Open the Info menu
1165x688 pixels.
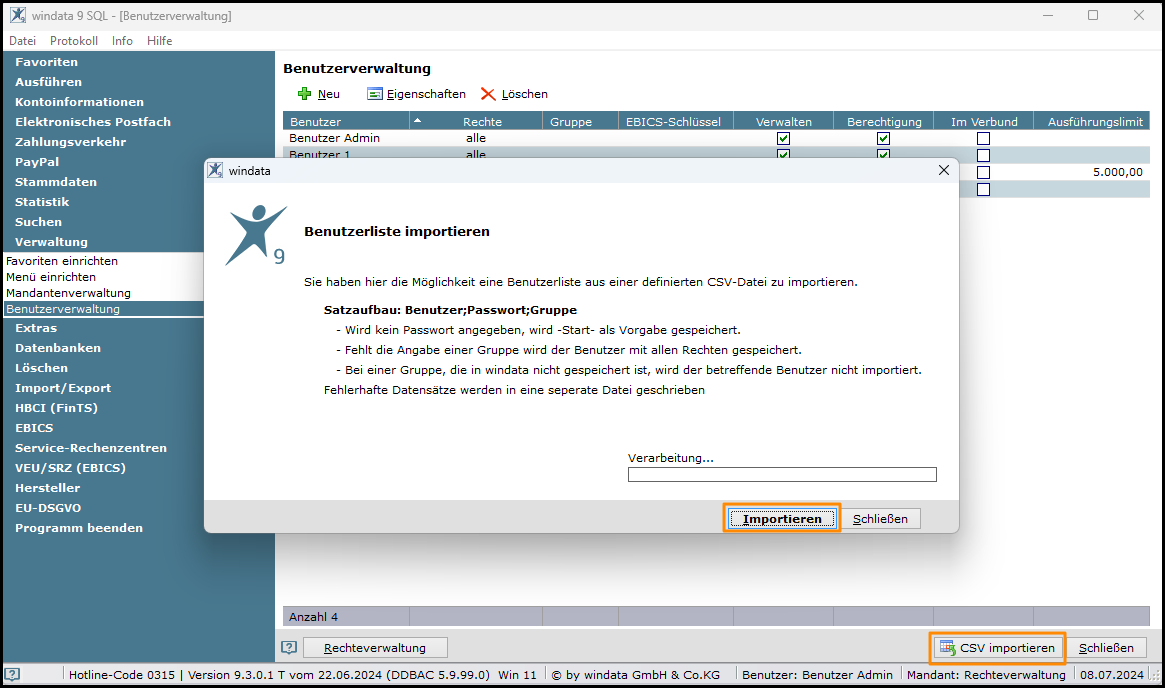click(123, 41)
